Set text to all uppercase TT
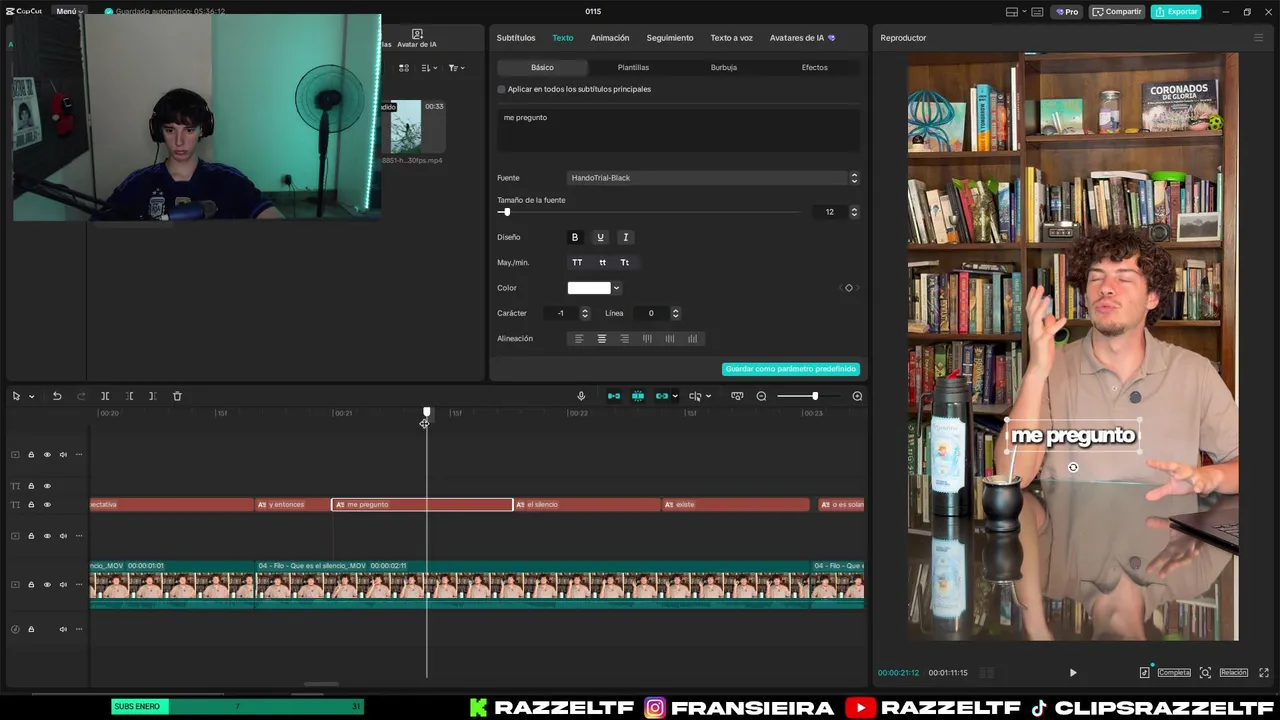Viewport: 1280px width, 720px height. pyautogui.click(x=577, y=262)
